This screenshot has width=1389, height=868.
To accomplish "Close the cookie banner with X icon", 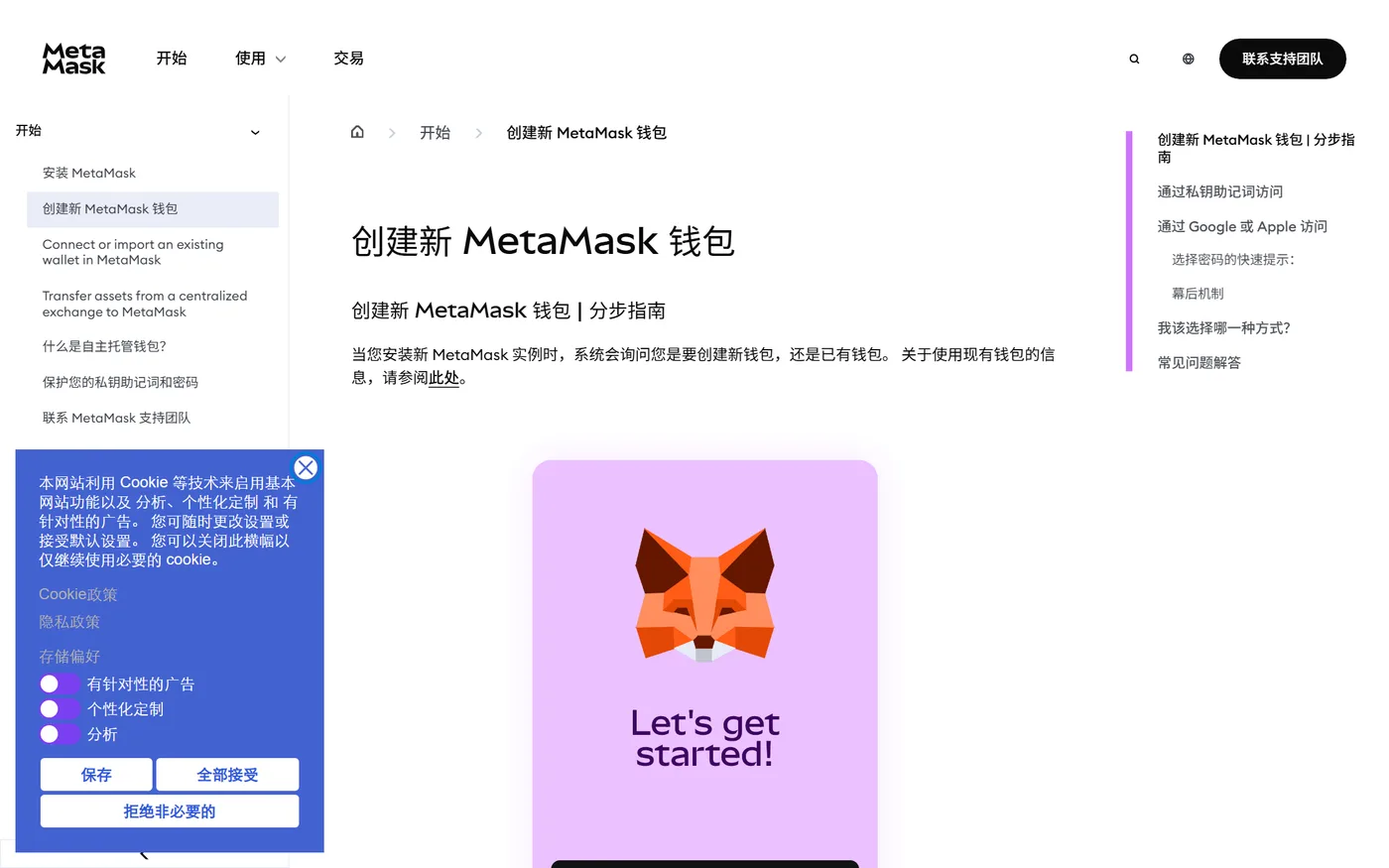I will [x=306, y=467].
